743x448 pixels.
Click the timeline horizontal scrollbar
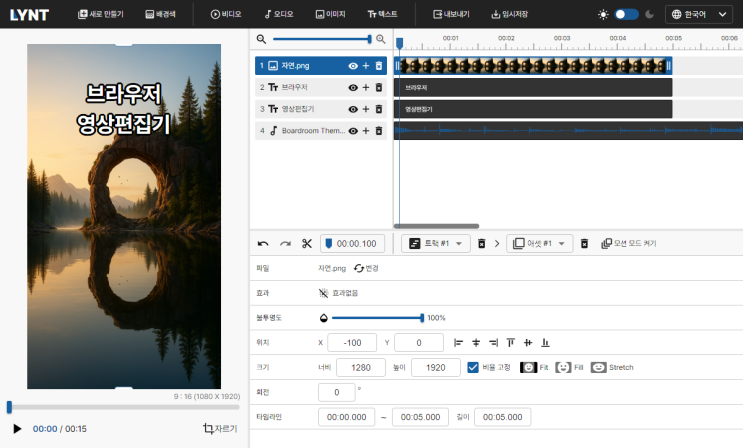click(436, 226)
